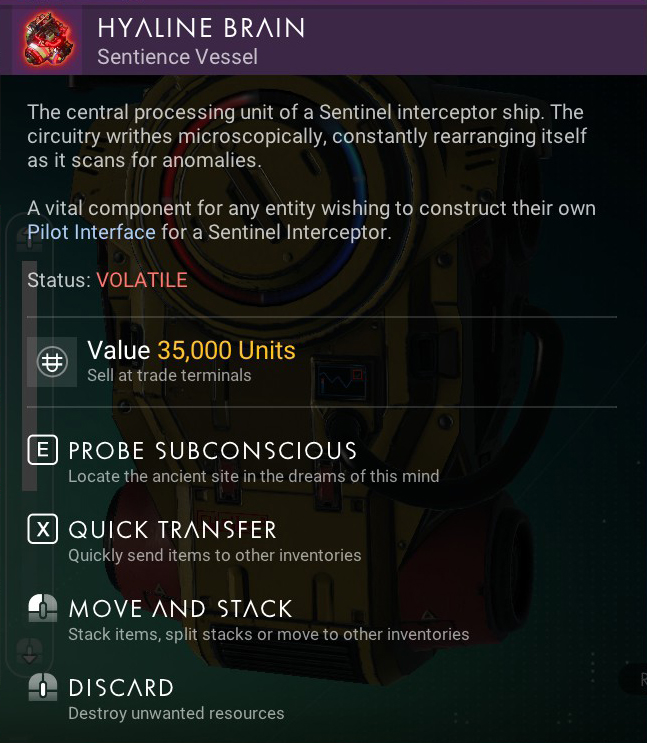Activate Move and Stack
The image size is (647, 743).
click(180, 609)
